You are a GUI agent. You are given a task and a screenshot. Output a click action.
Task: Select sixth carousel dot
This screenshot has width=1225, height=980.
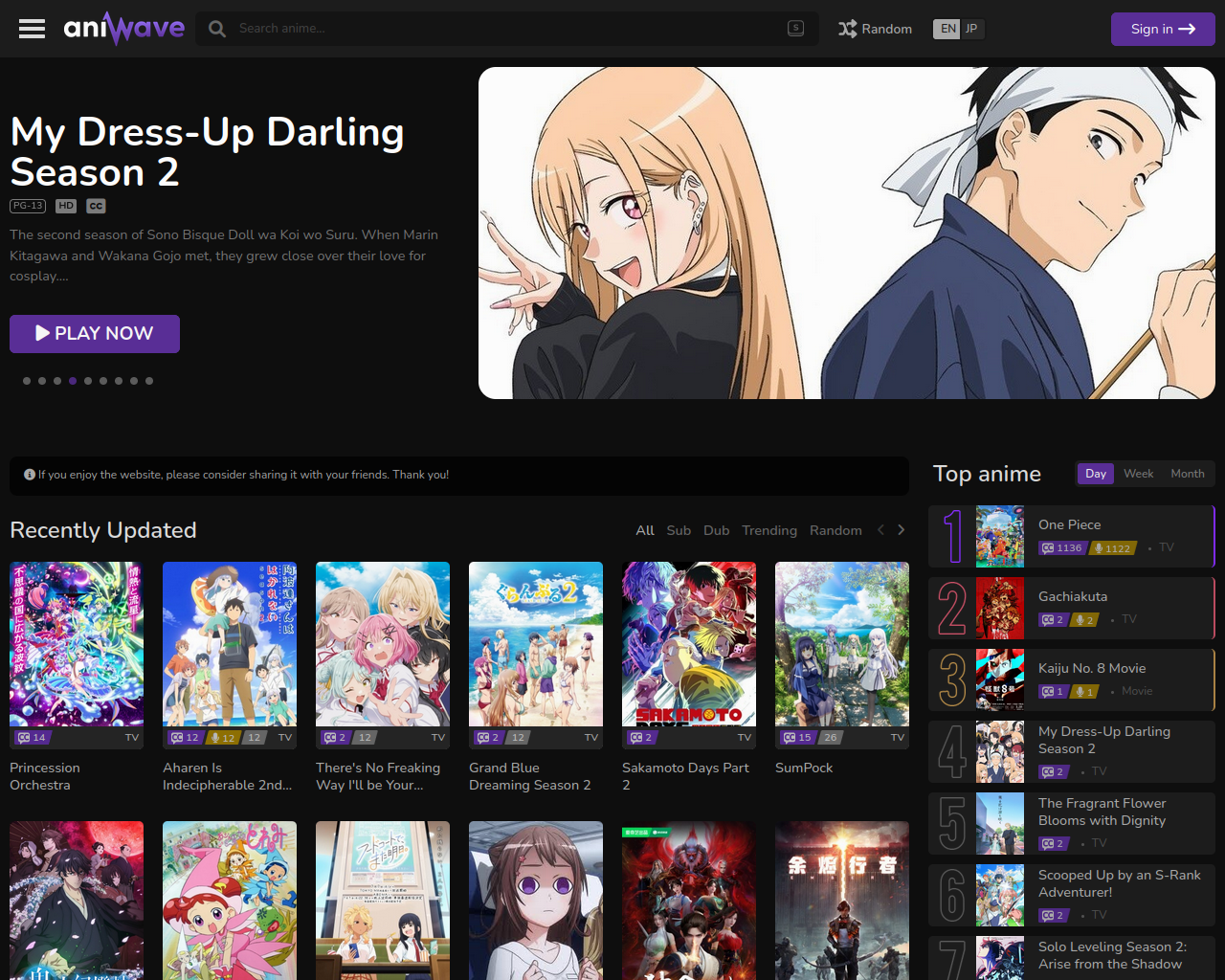[103, 381]
